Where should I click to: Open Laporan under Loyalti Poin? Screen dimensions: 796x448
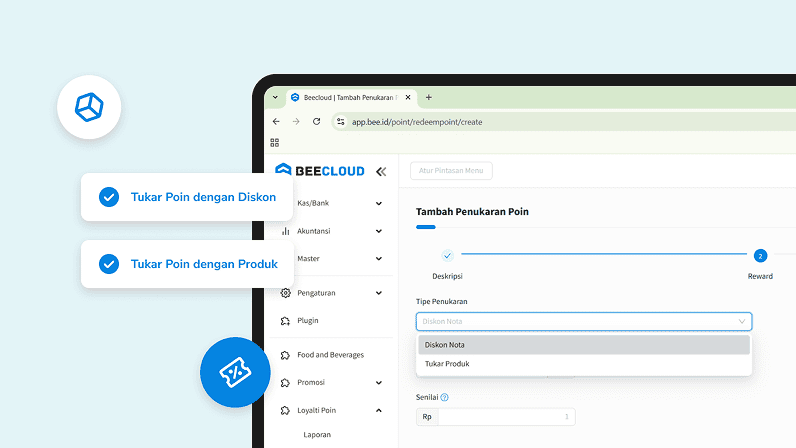coord(317,434)
